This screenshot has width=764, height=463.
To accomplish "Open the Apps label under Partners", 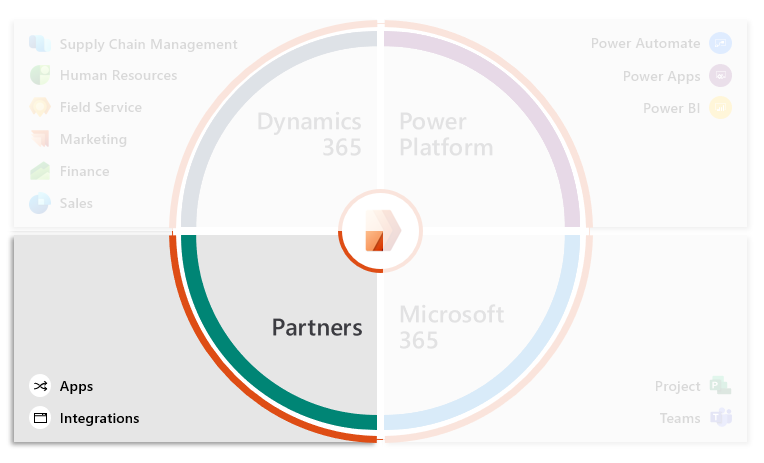I will click(76, 386).
